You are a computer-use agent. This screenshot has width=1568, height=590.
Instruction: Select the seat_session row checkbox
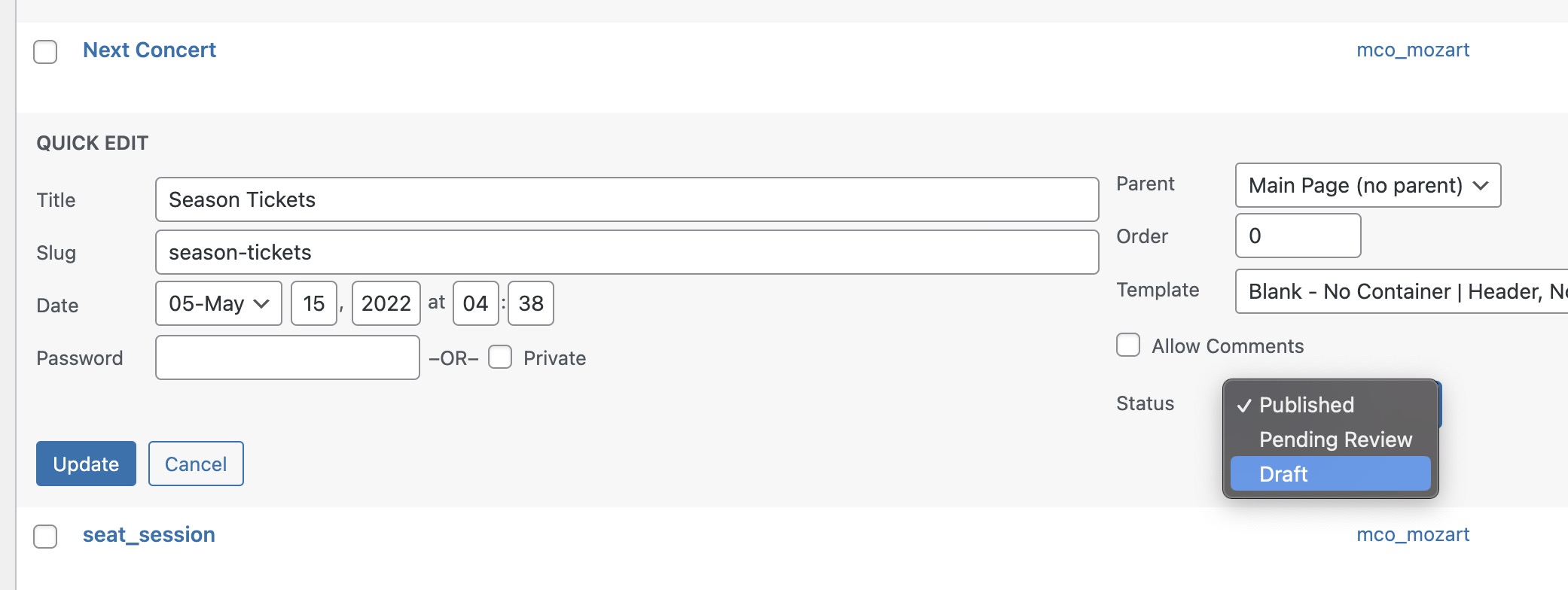45,537
